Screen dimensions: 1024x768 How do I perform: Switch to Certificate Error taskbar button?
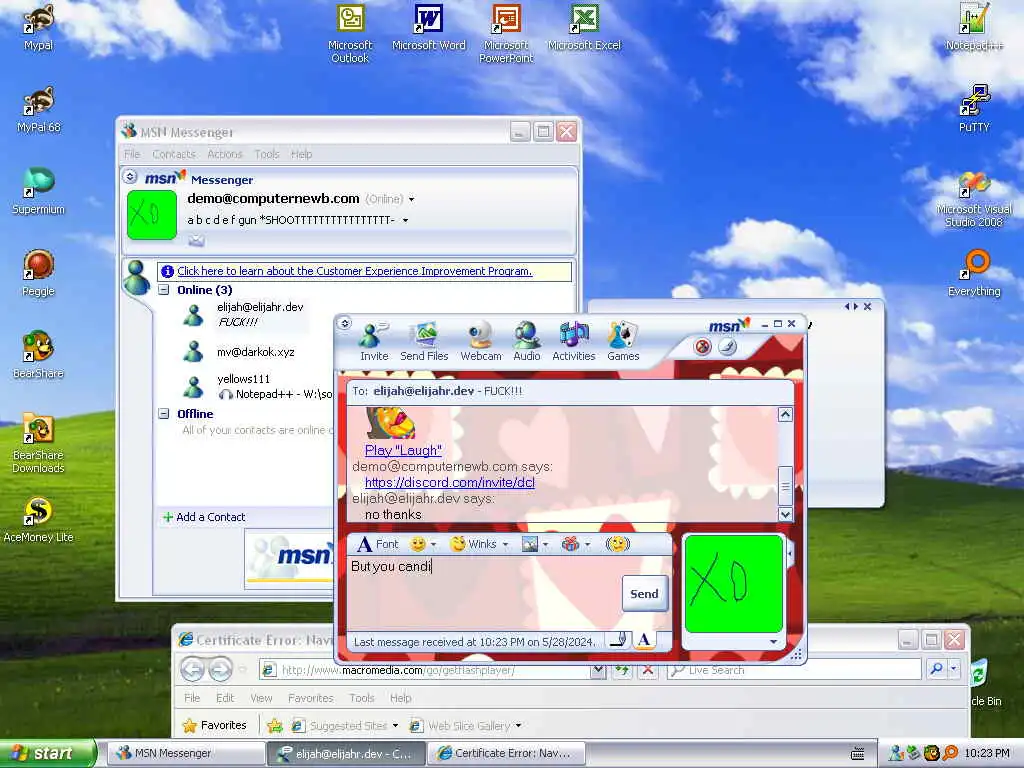coord(505,753)
